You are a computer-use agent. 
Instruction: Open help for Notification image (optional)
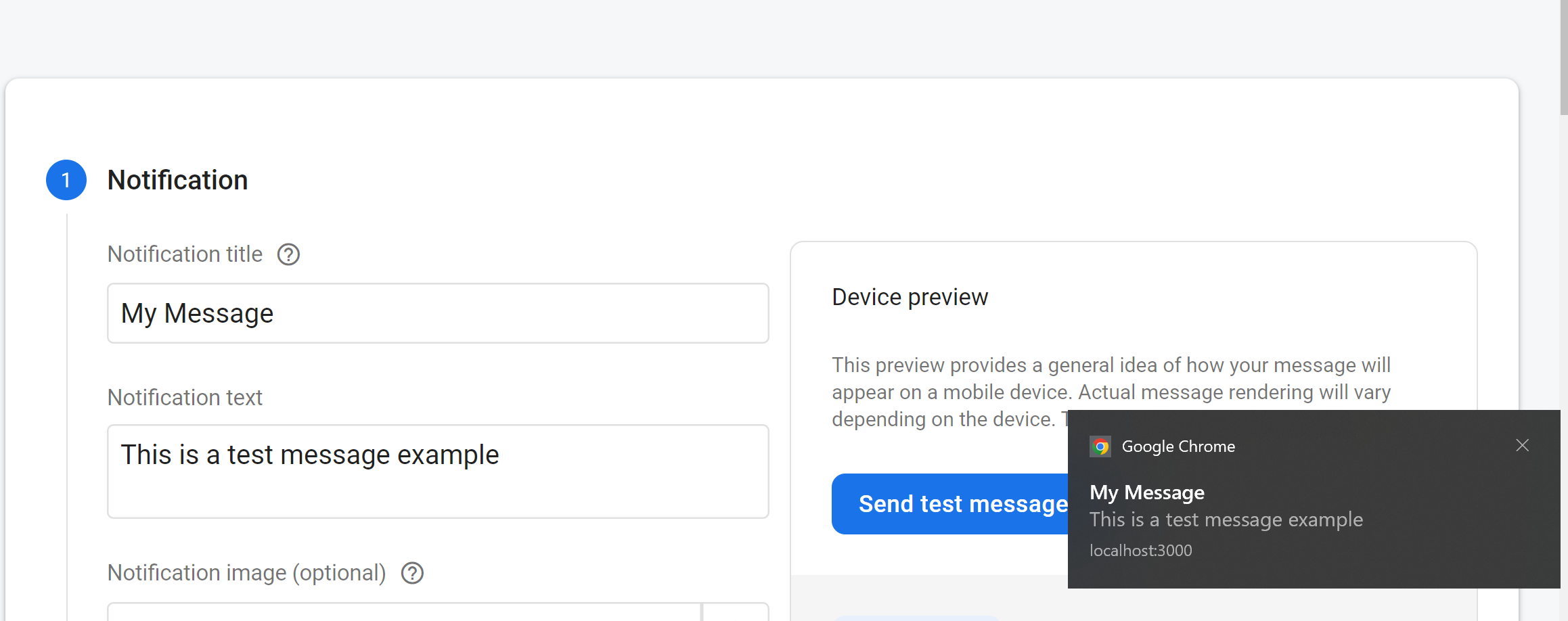pyautogui.click(x=412, y=573)
